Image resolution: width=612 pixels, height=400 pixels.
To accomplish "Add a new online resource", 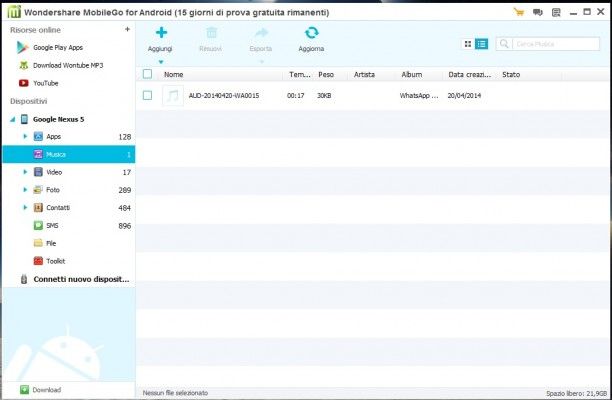I will (127, 29).
